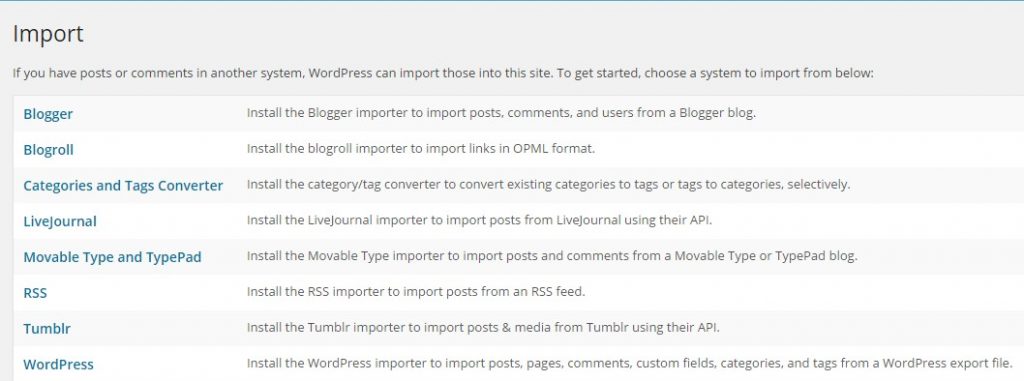Image resolution: width=1024 pixels, height=381 pixels.
Task: Click the Import page heading
Action: click(x=48, y=33)
